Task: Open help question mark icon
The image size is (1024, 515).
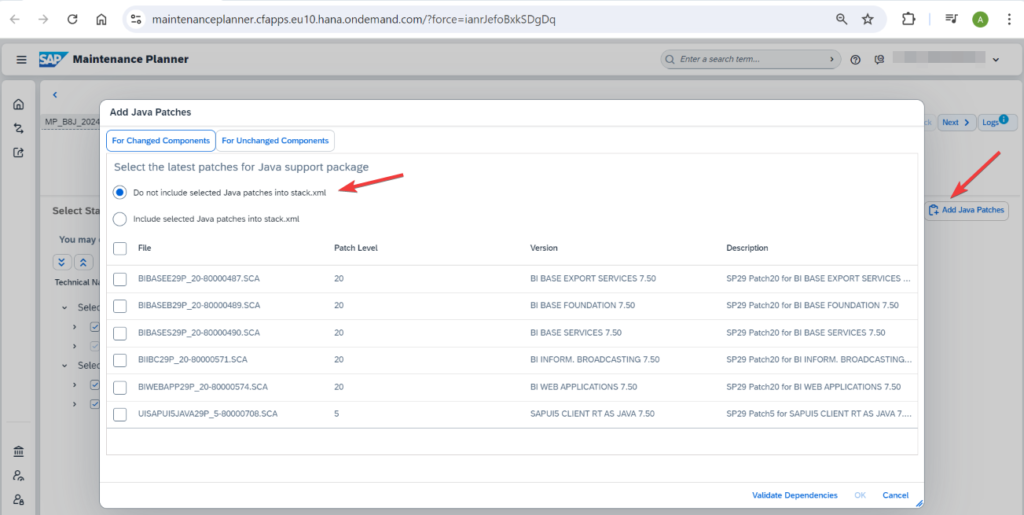Action: (856, 59)
